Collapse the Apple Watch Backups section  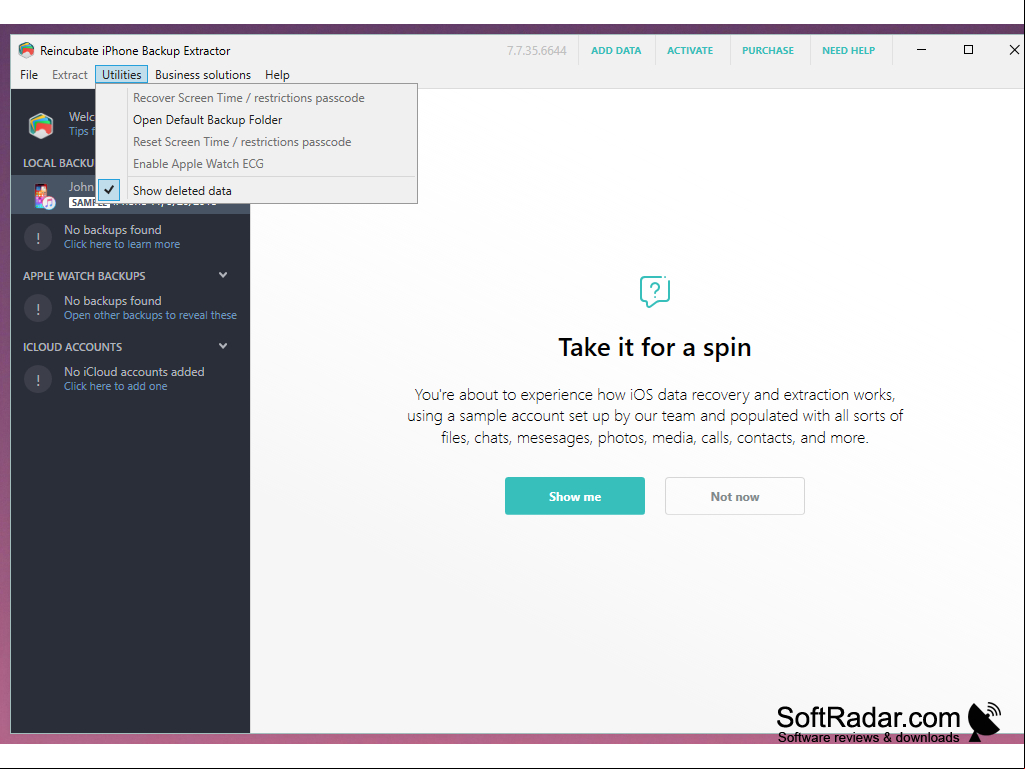point(223,275)
